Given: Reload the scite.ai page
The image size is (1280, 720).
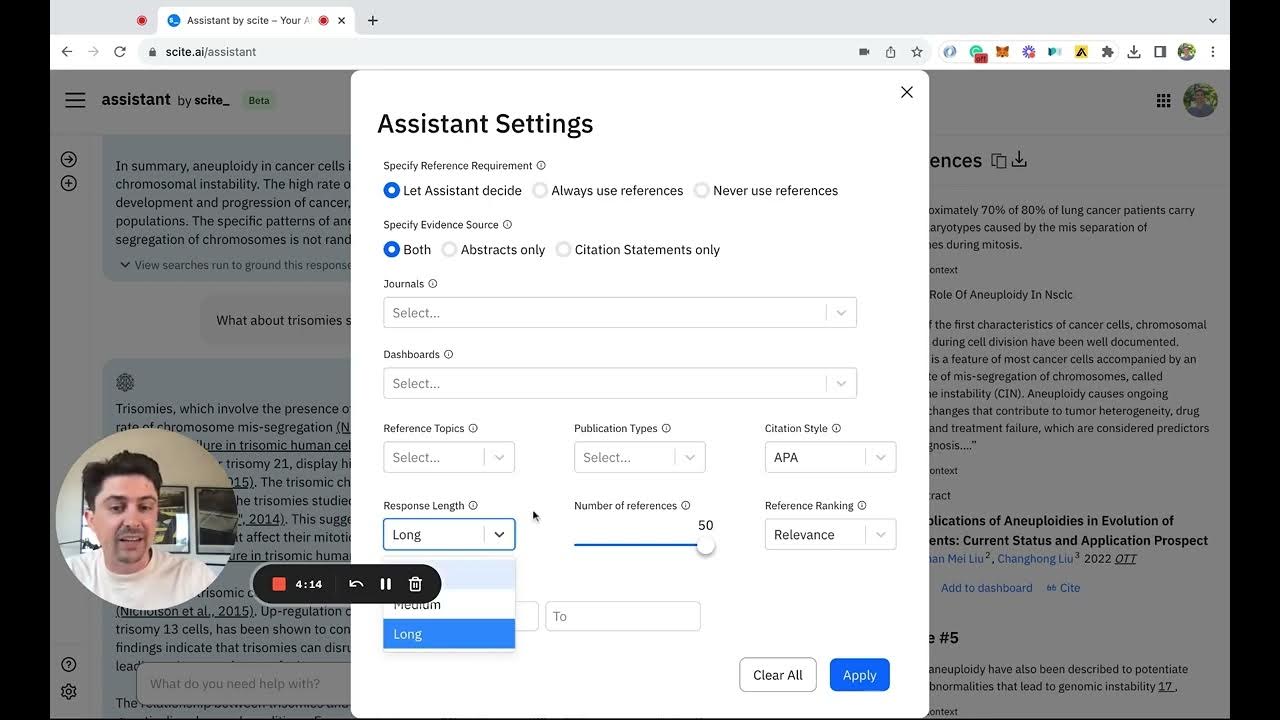Looking at the screenshot, I should click(x=120, y=52).
